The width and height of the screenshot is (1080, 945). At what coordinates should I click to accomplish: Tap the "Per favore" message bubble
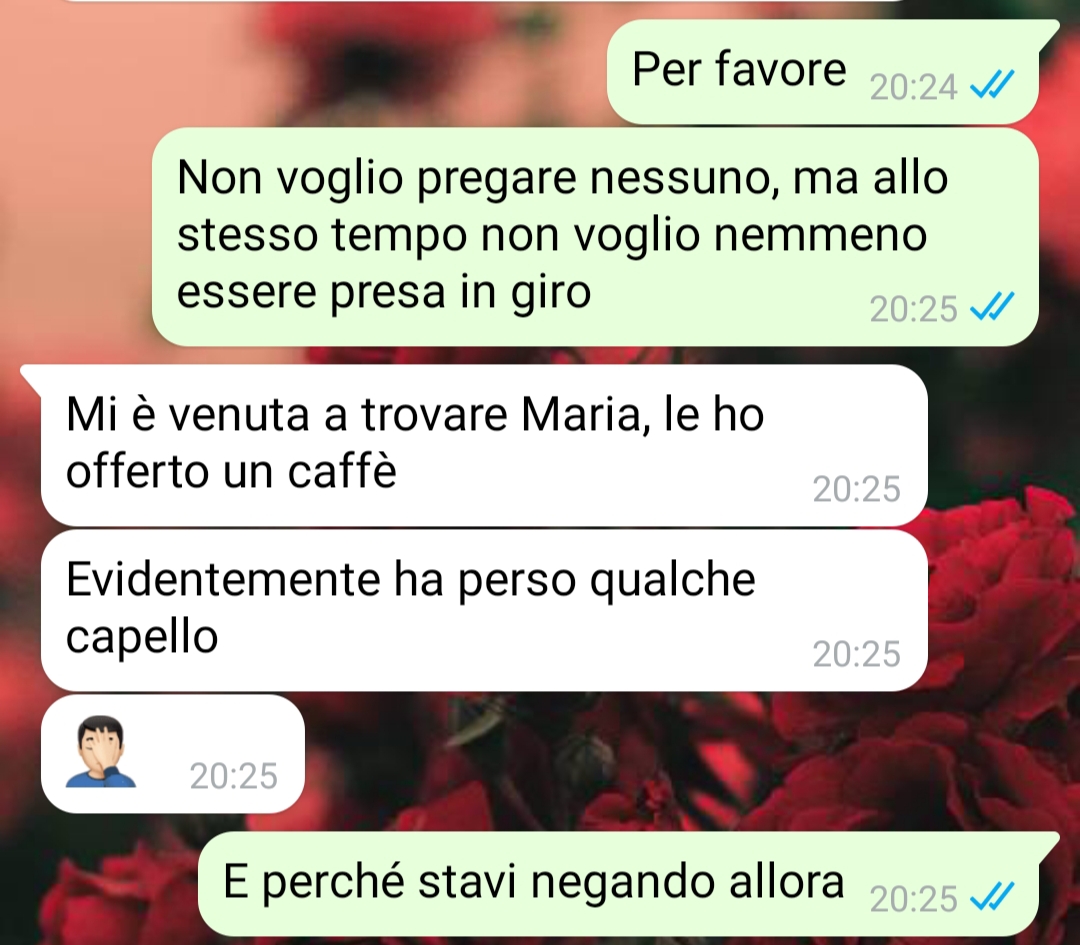click(x=823, y=72)
